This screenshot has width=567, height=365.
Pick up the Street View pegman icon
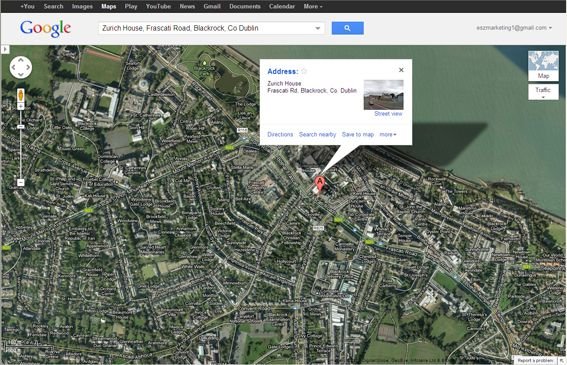click(21, 96)
